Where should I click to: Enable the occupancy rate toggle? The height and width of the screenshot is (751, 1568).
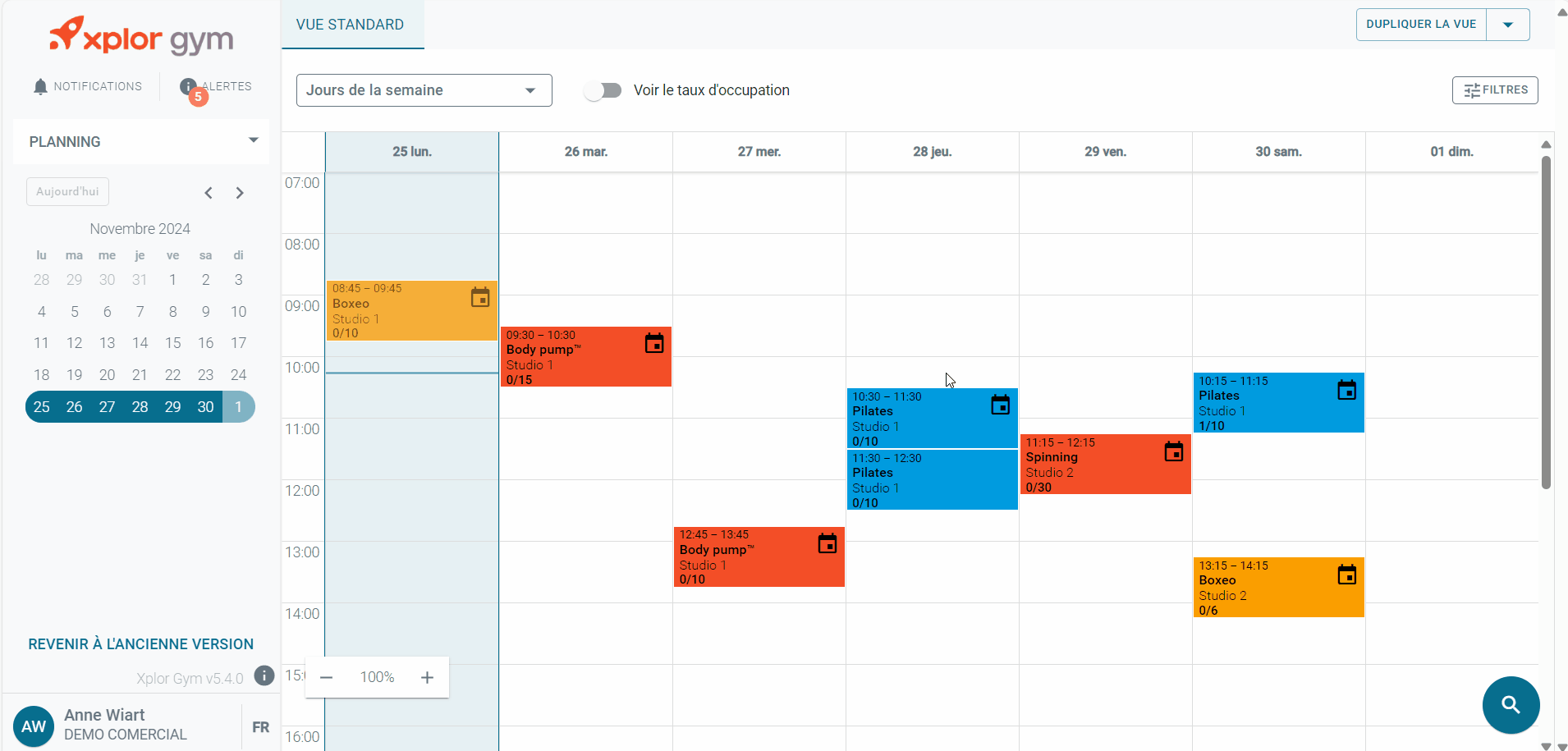(603, 90)
